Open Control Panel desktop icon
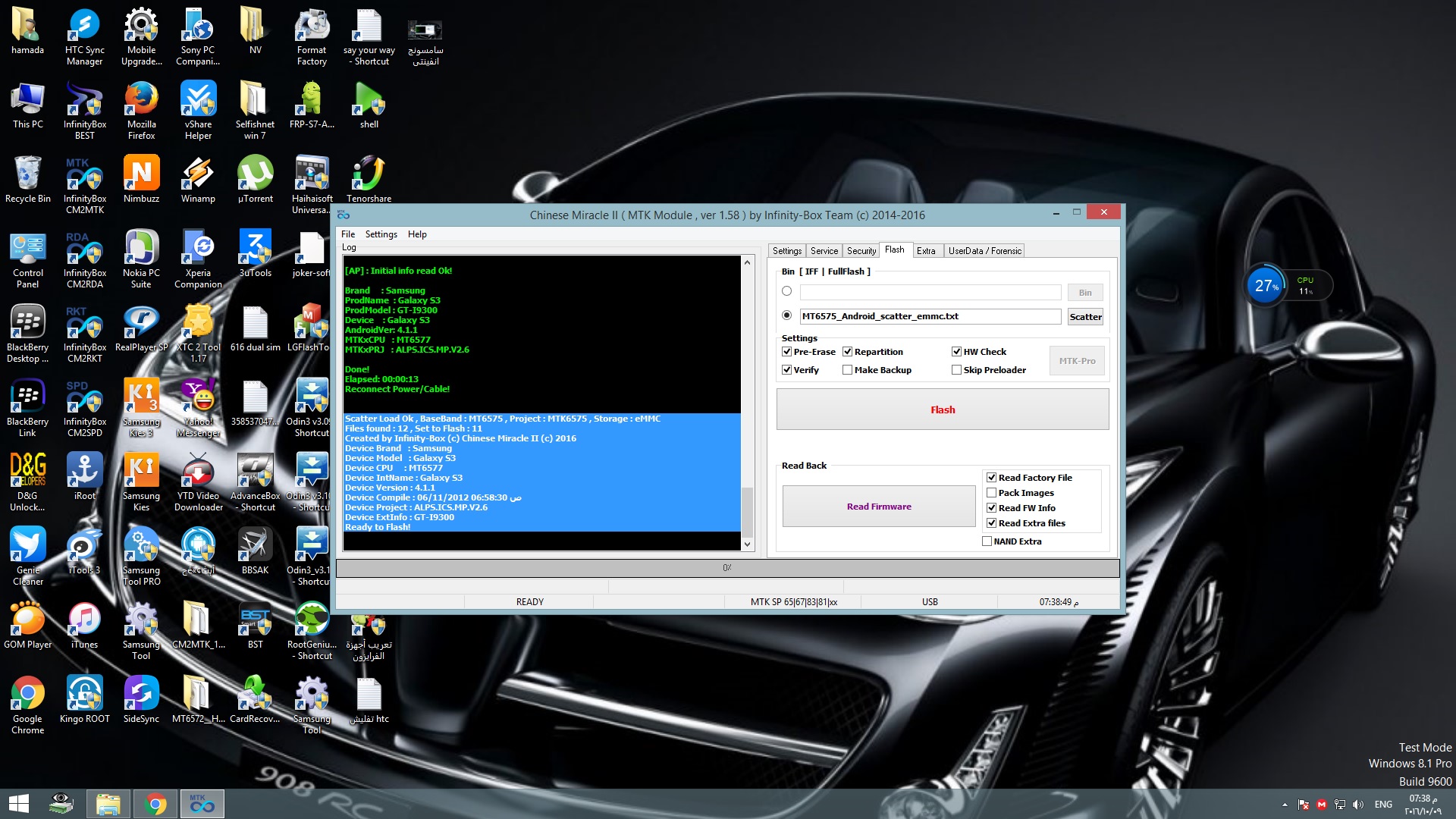The height and width of the screenshot is (819, 1456). (x=27, y=259)
